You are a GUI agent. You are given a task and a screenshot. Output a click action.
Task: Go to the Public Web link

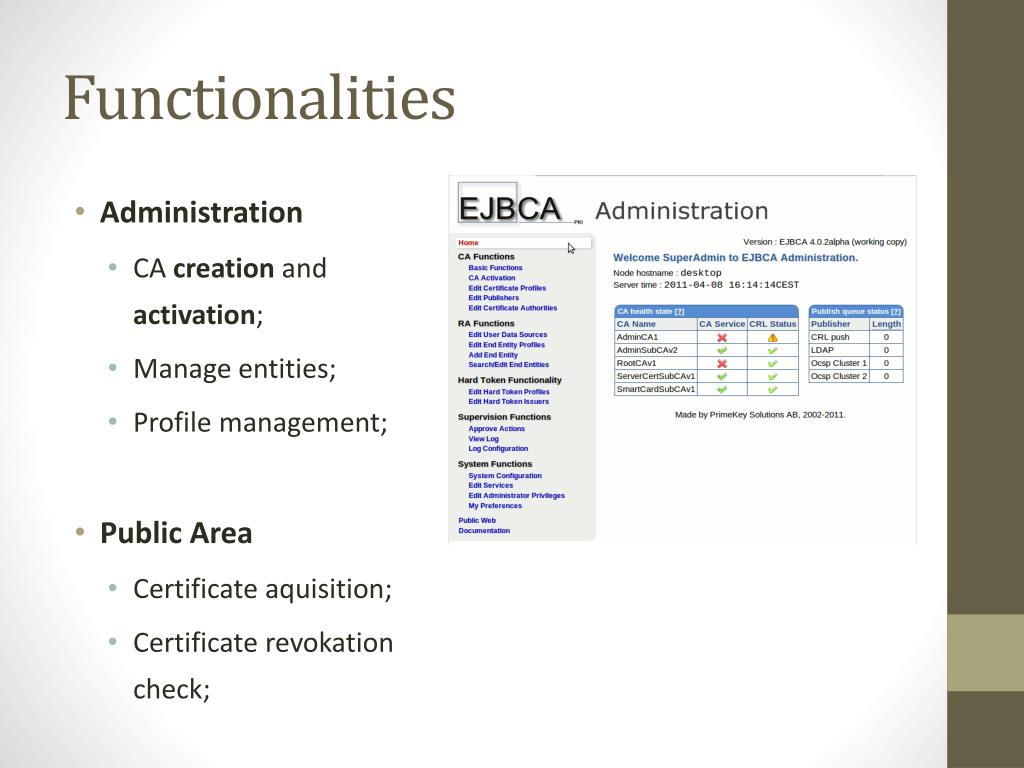coord(477,520)
